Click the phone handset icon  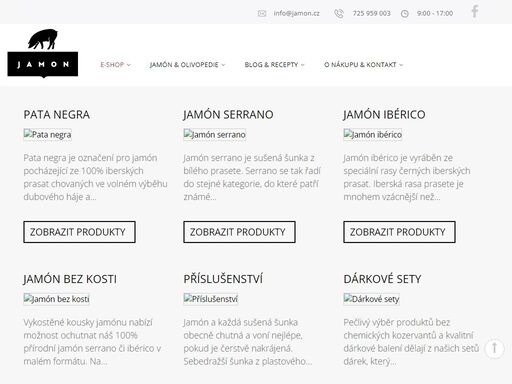point(339,13)
